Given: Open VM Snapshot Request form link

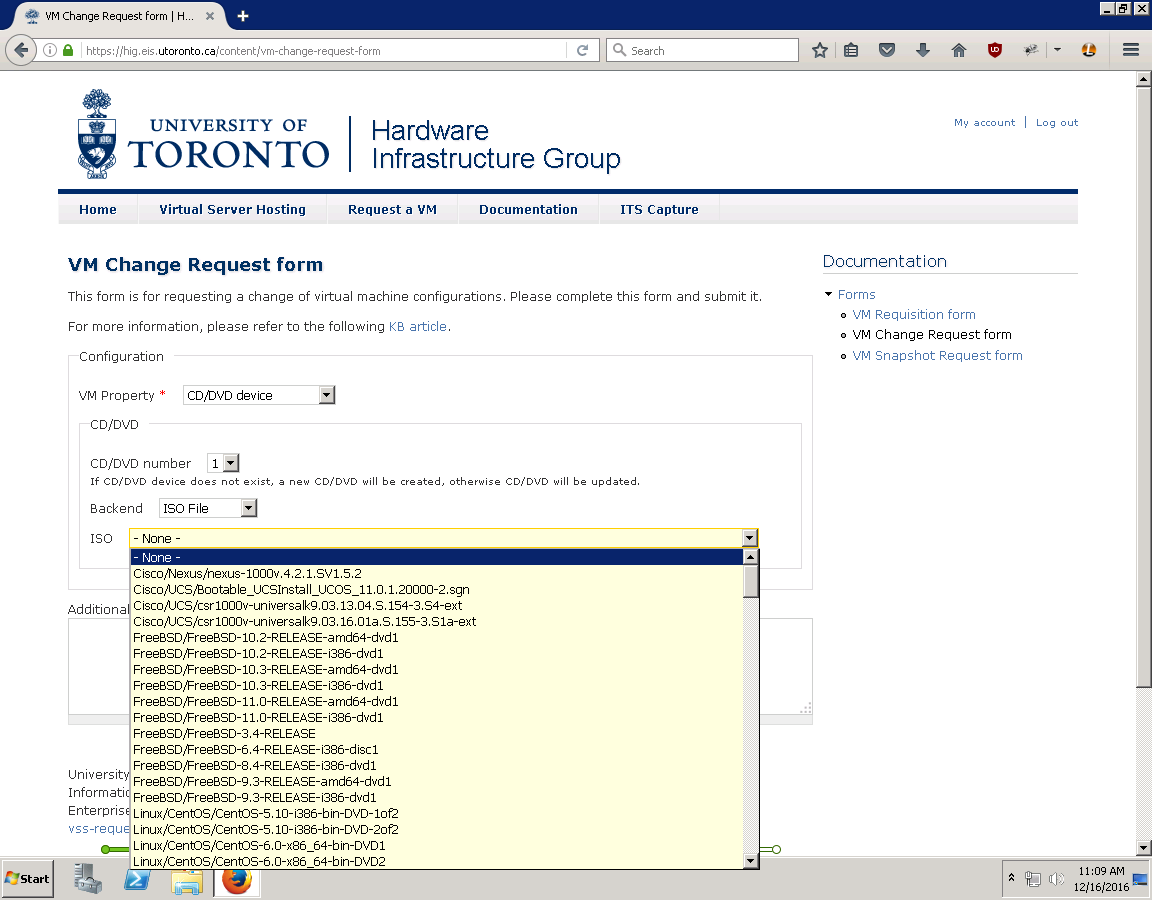Looking at the screenshot, I should (x=937, y=356).
